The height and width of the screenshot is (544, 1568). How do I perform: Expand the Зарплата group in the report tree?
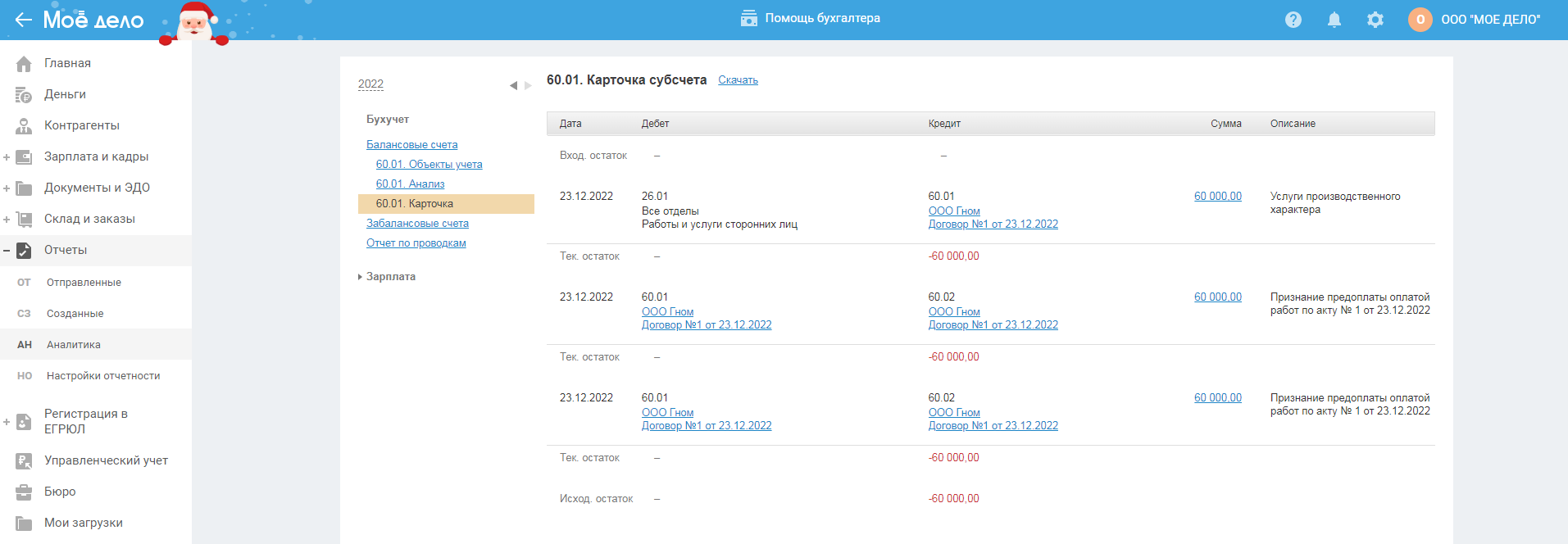pos(361,277)
